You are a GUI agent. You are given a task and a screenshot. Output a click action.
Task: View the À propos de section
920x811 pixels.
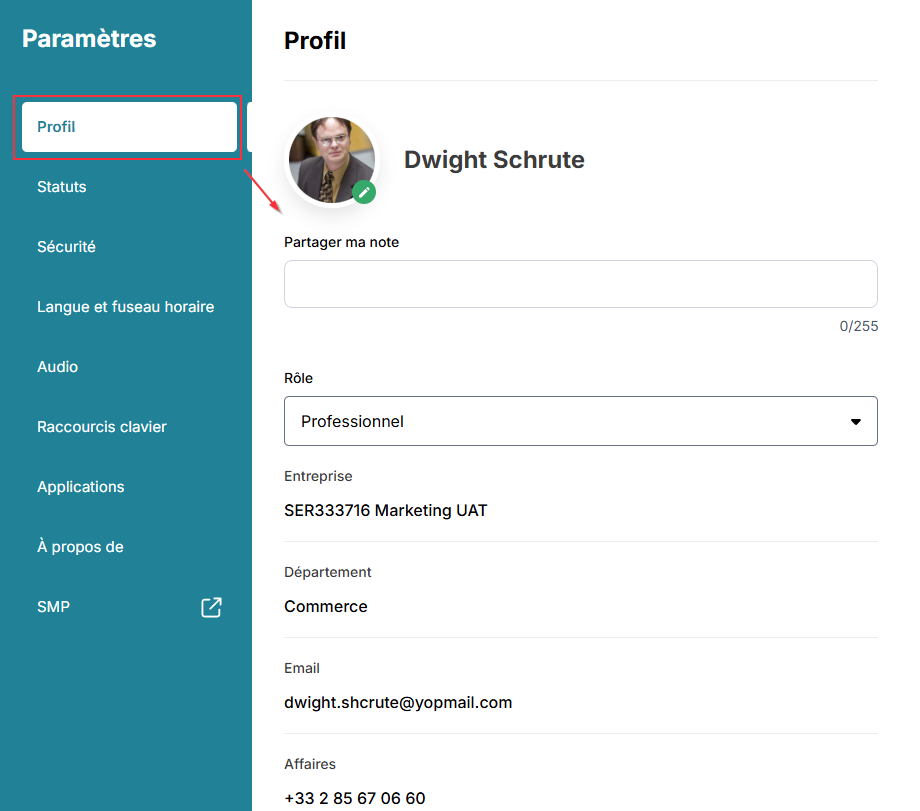click(80, 547)
